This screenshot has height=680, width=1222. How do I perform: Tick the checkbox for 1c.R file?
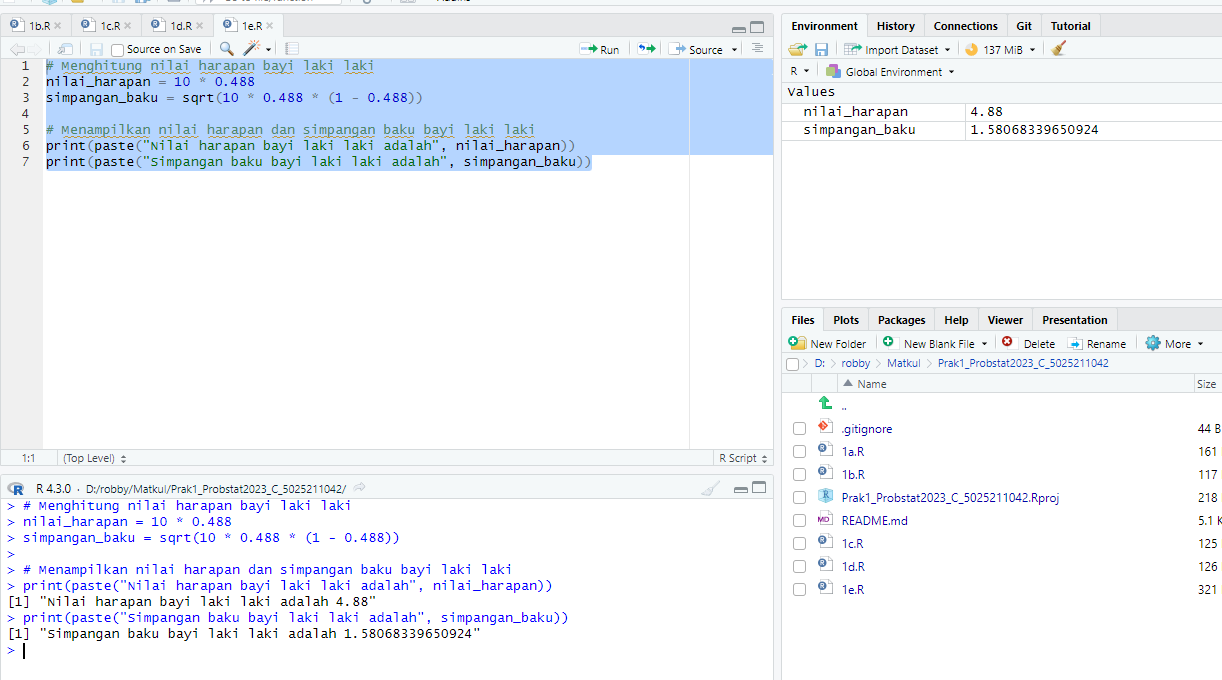[799, 544]
